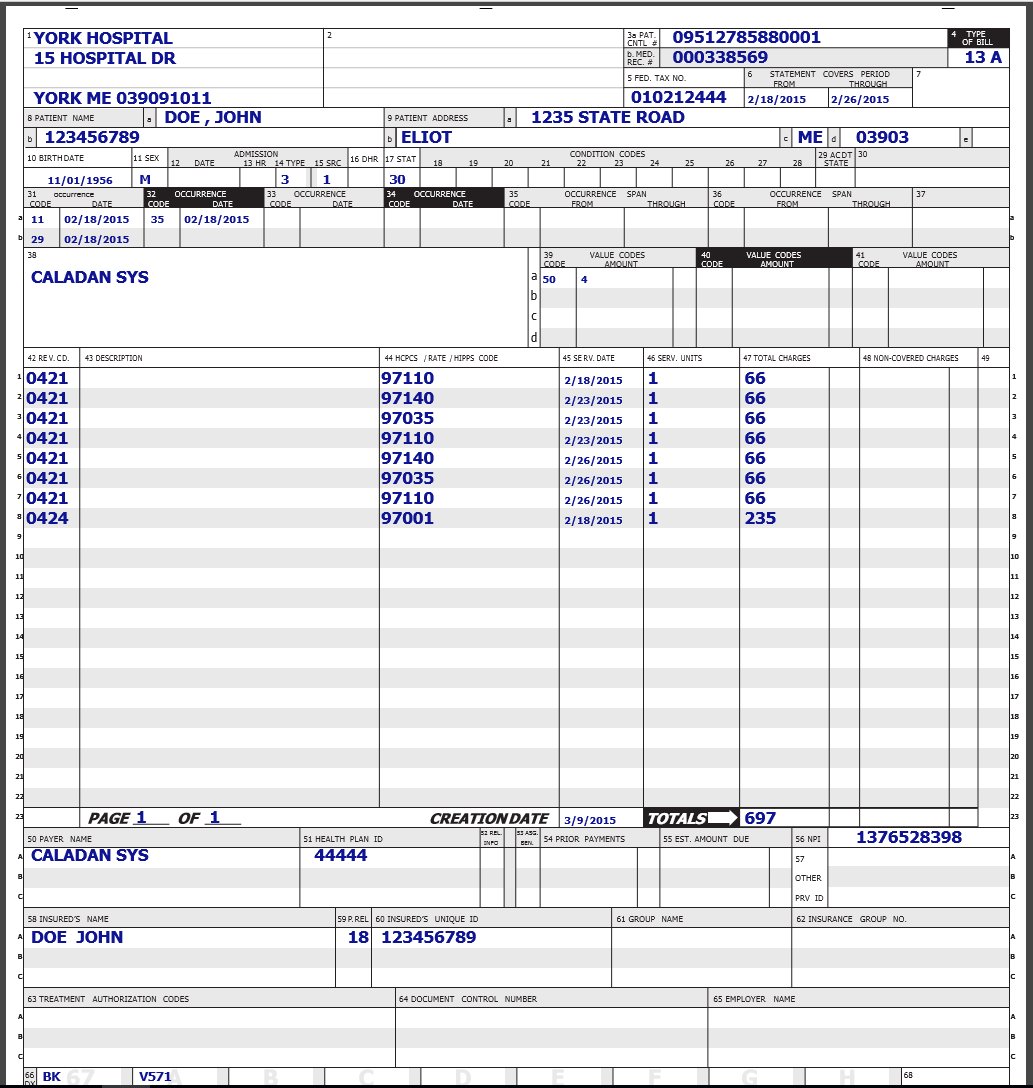Select occurrence code 11
This screenshot has width=1033, height=1088.
click(37, 220)
